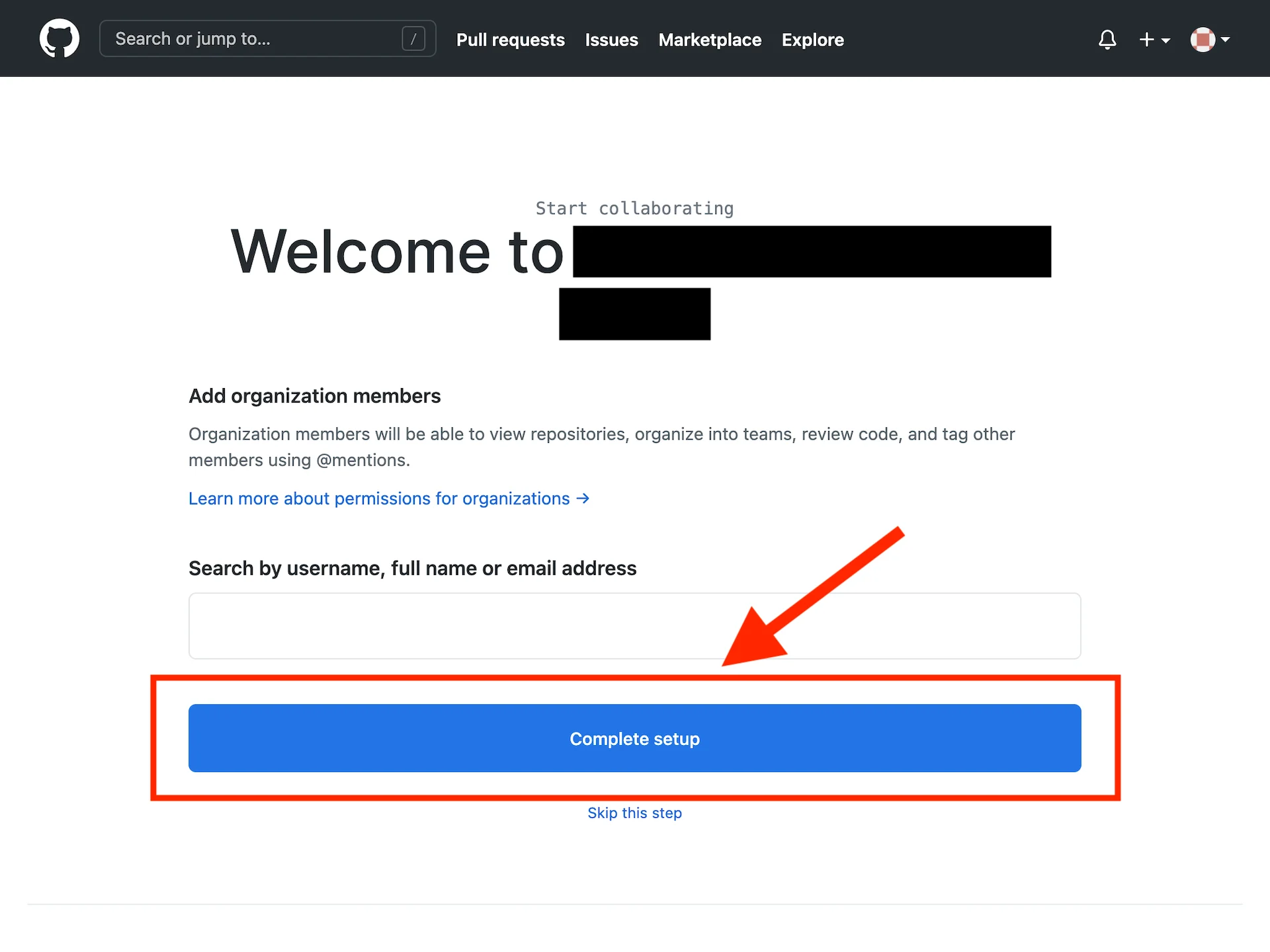Open Marketplace from the header
The height and width of the screenshot is (952, 1270).
click(710, 40)
